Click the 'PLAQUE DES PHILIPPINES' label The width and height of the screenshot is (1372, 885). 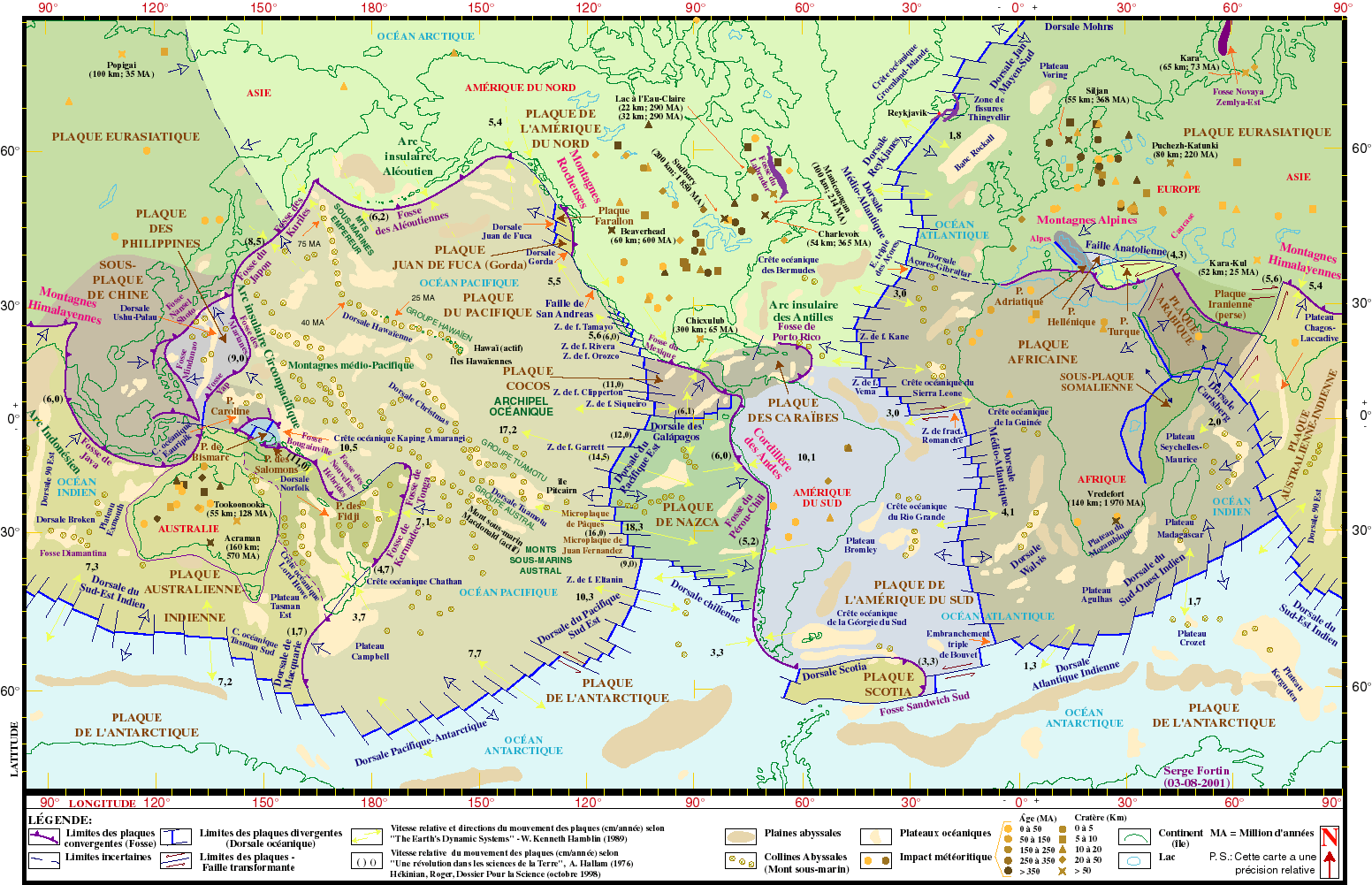(x=161, y=228)
